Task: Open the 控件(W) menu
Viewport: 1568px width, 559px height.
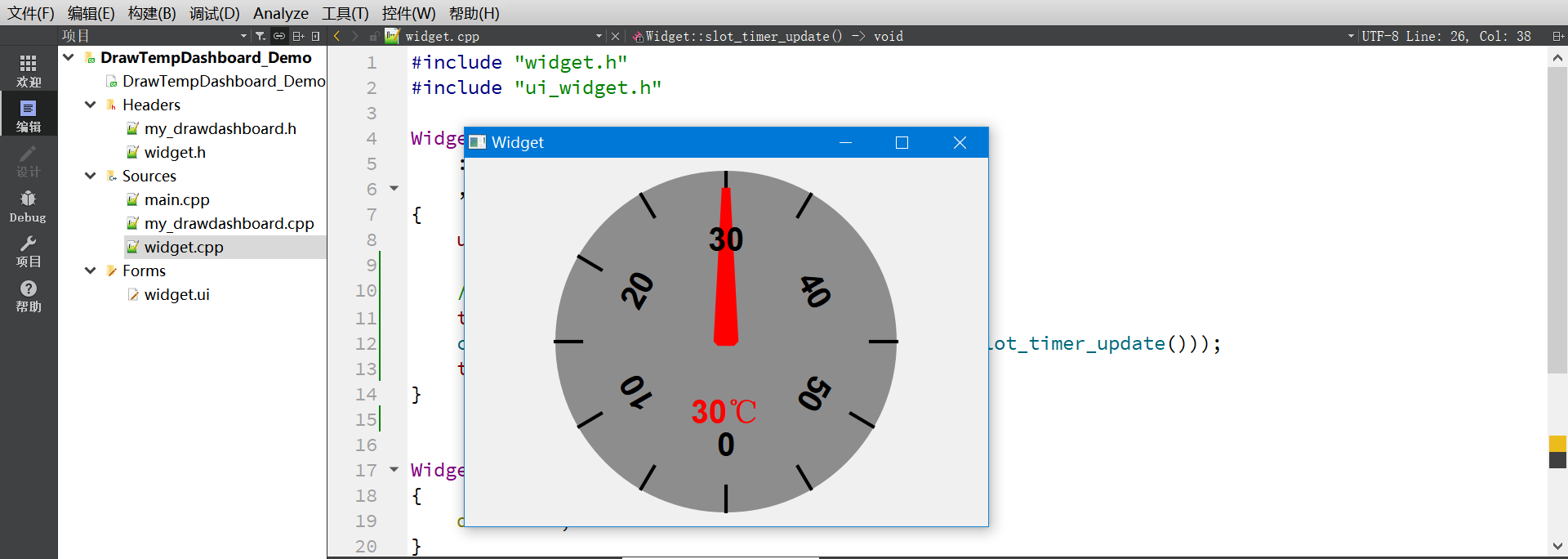Action: (x=408, y=13)
